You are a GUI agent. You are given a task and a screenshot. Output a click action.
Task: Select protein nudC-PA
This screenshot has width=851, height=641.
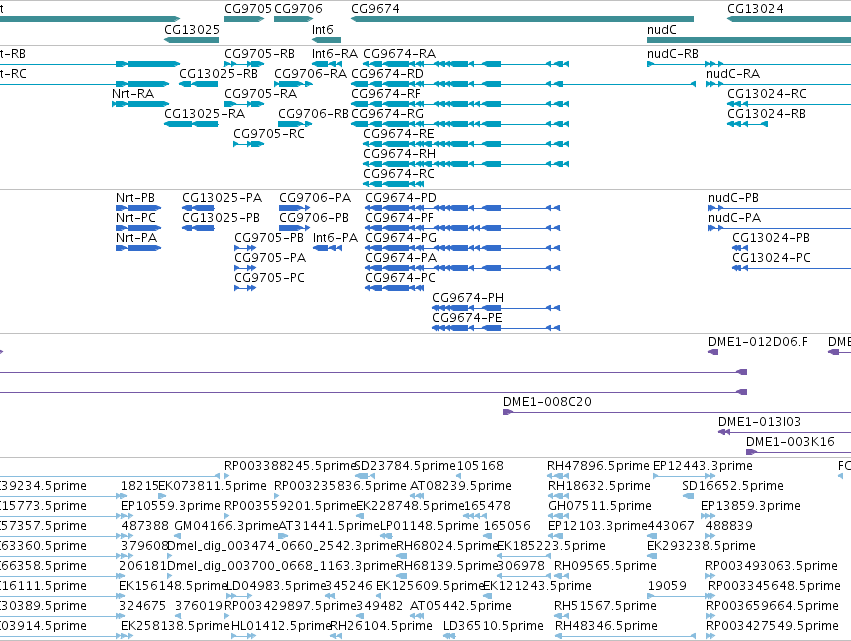tap(734, 218)
